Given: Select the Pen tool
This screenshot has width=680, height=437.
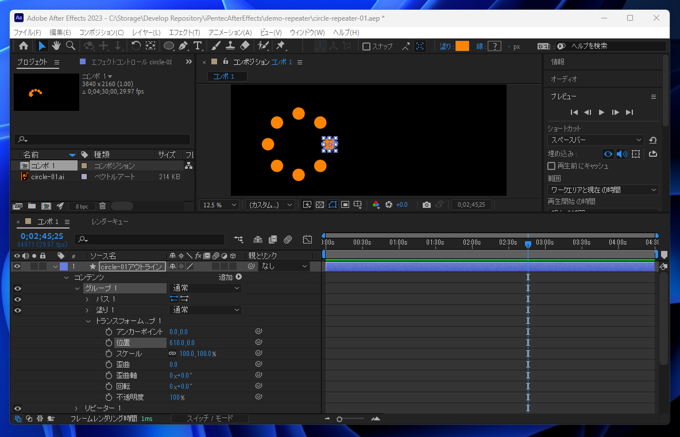Looking at the screenshot, I should pyautogui.click(x=183, y=46).
